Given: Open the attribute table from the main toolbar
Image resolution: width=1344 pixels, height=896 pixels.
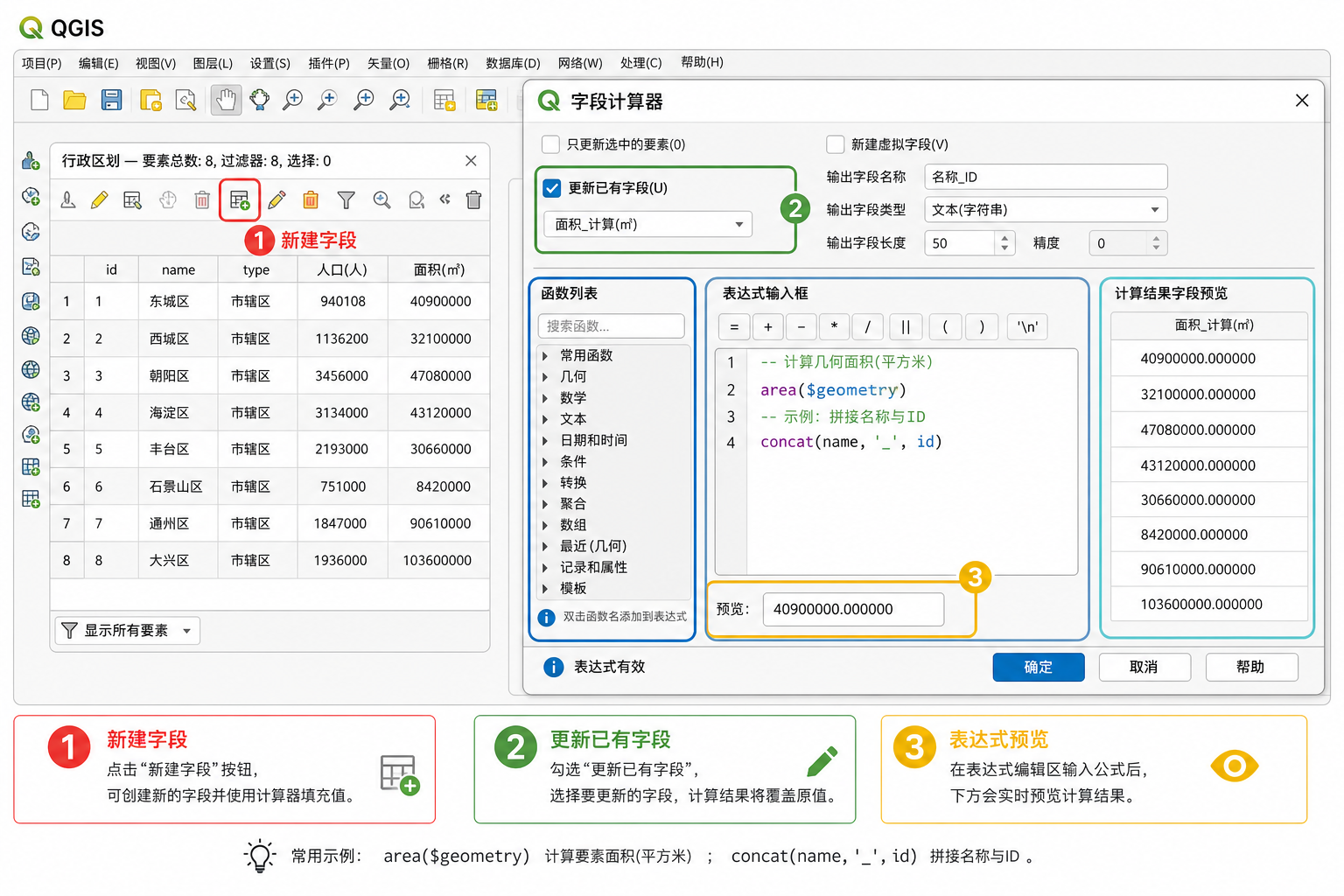Looking at the screenshot, I should 444,101.
